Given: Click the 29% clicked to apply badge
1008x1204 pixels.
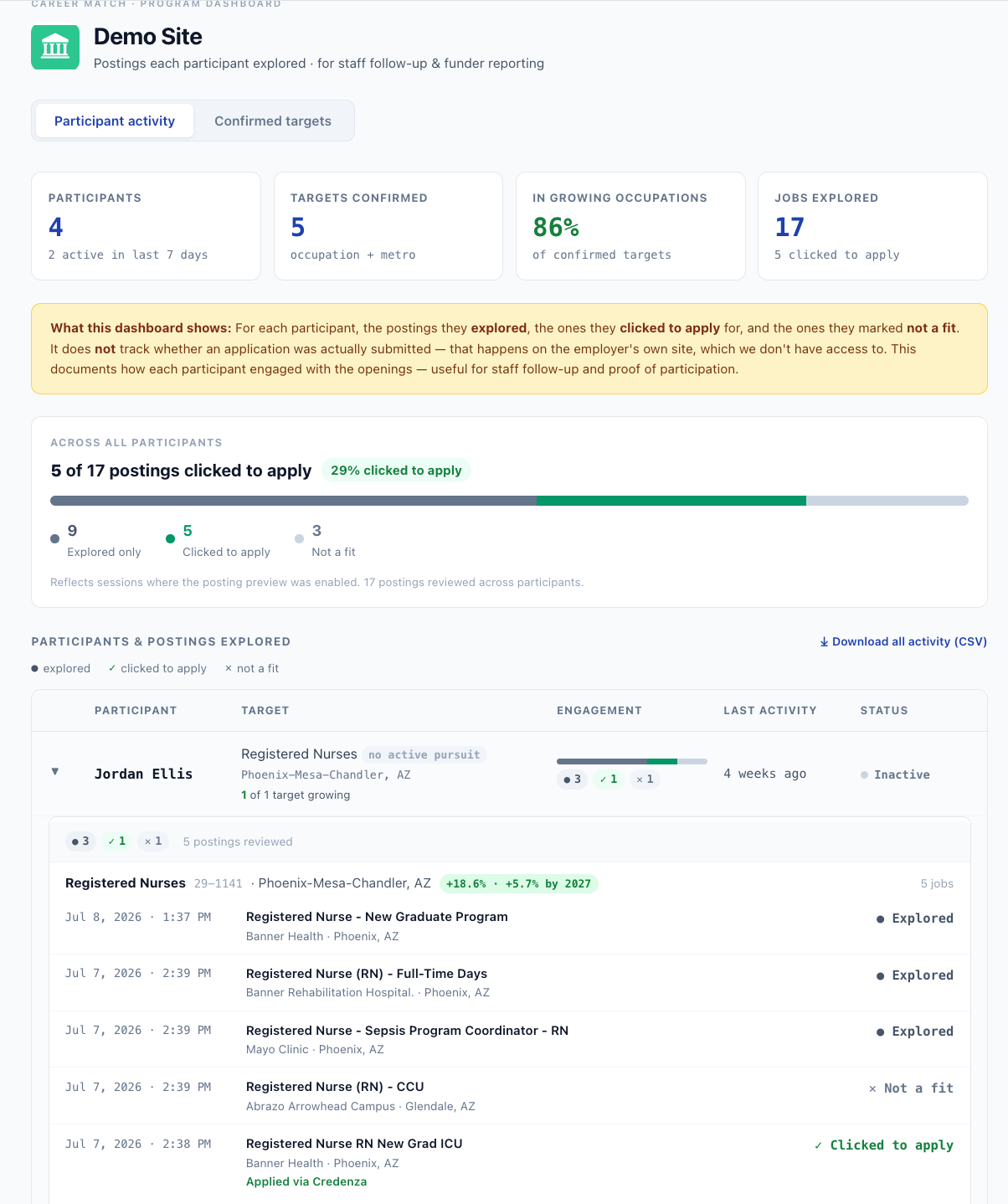Looking at the screenshot, I should pos(396,471).
